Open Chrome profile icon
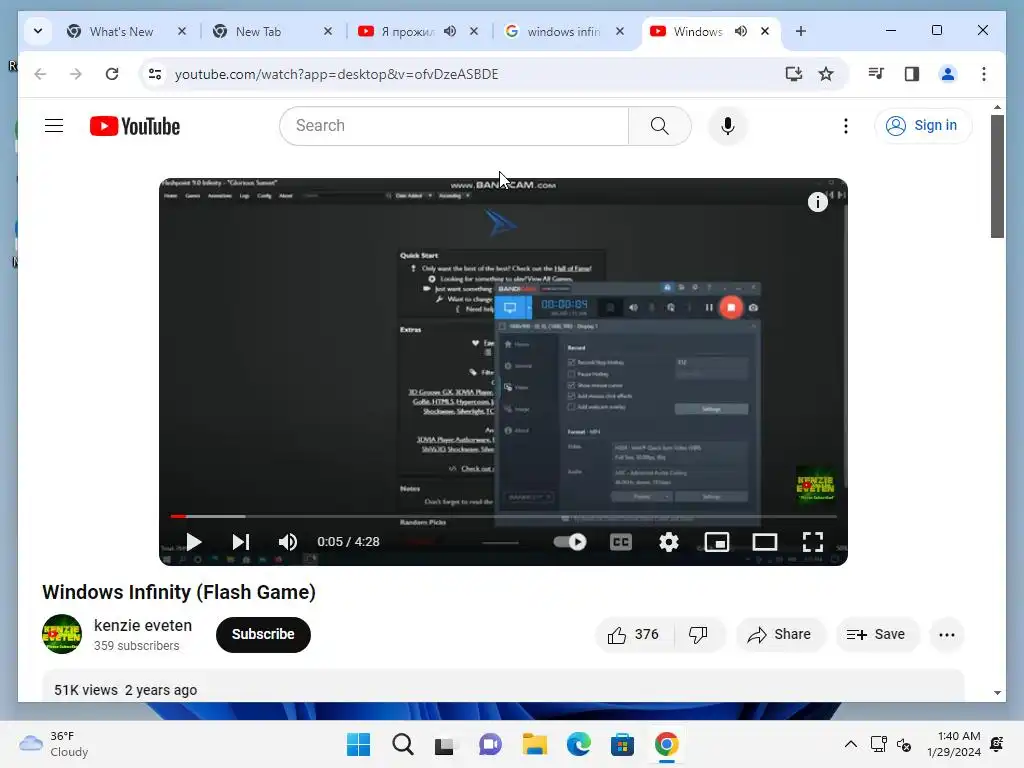 pyautogui.click(x=948, y=74)
